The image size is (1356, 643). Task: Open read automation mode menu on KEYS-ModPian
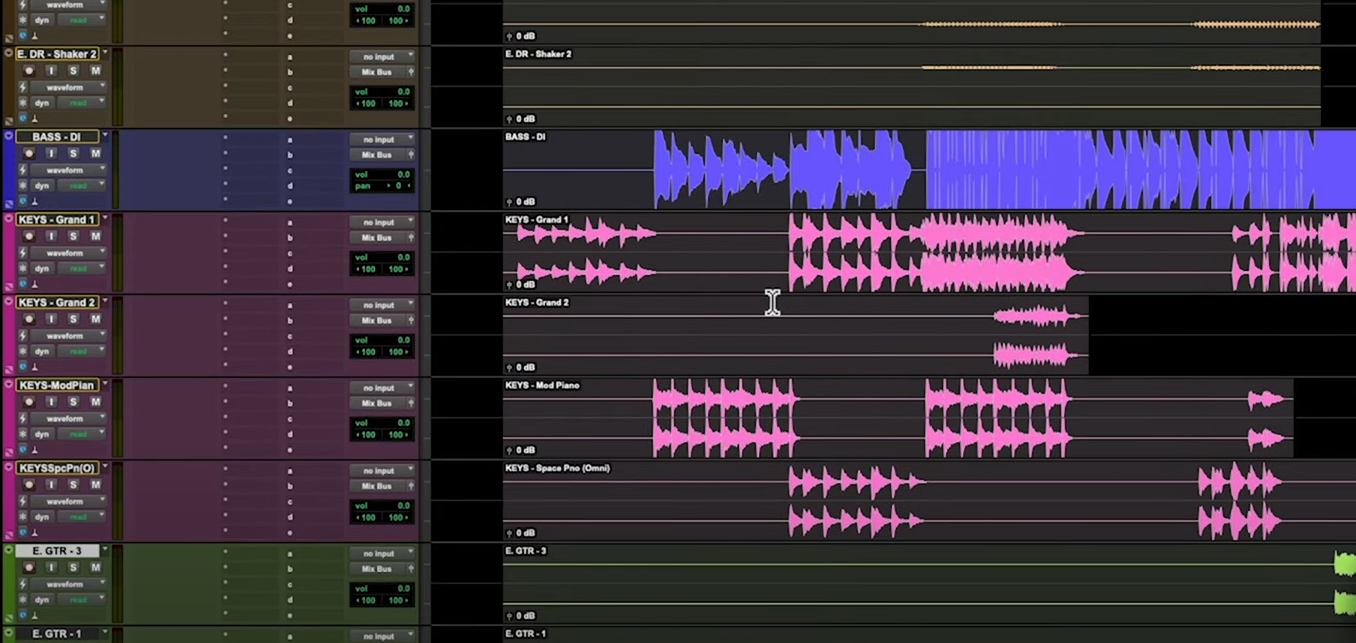tap(84, 435)
